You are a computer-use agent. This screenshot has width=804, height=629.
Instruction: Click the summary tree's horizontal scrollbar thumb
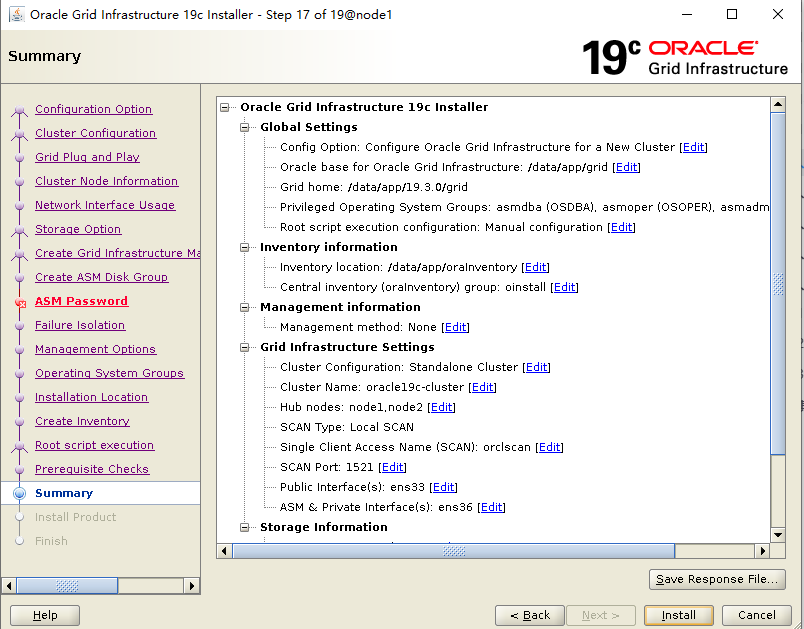tap(454, 551)
